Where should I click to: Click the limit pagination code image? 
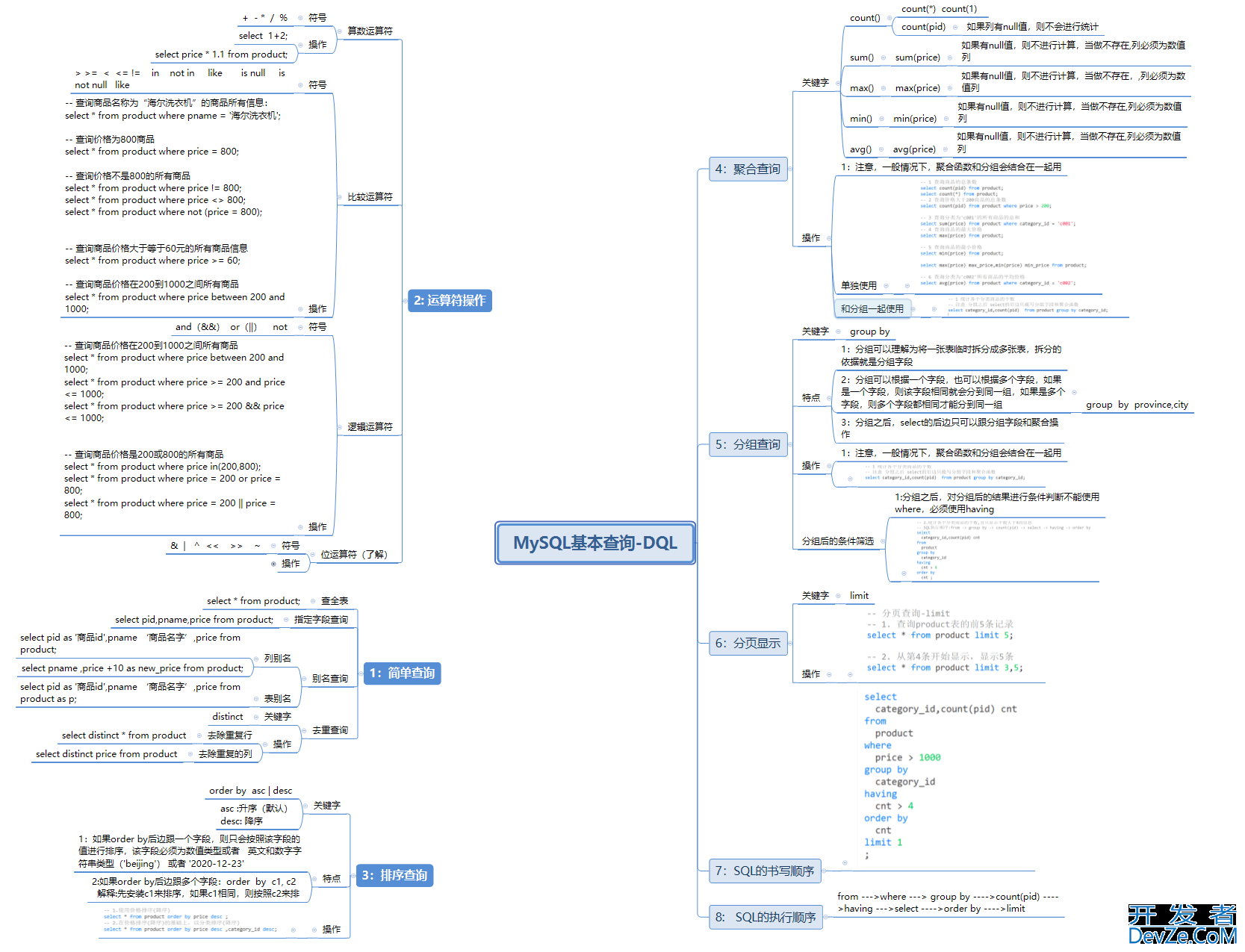coord(945,641)
